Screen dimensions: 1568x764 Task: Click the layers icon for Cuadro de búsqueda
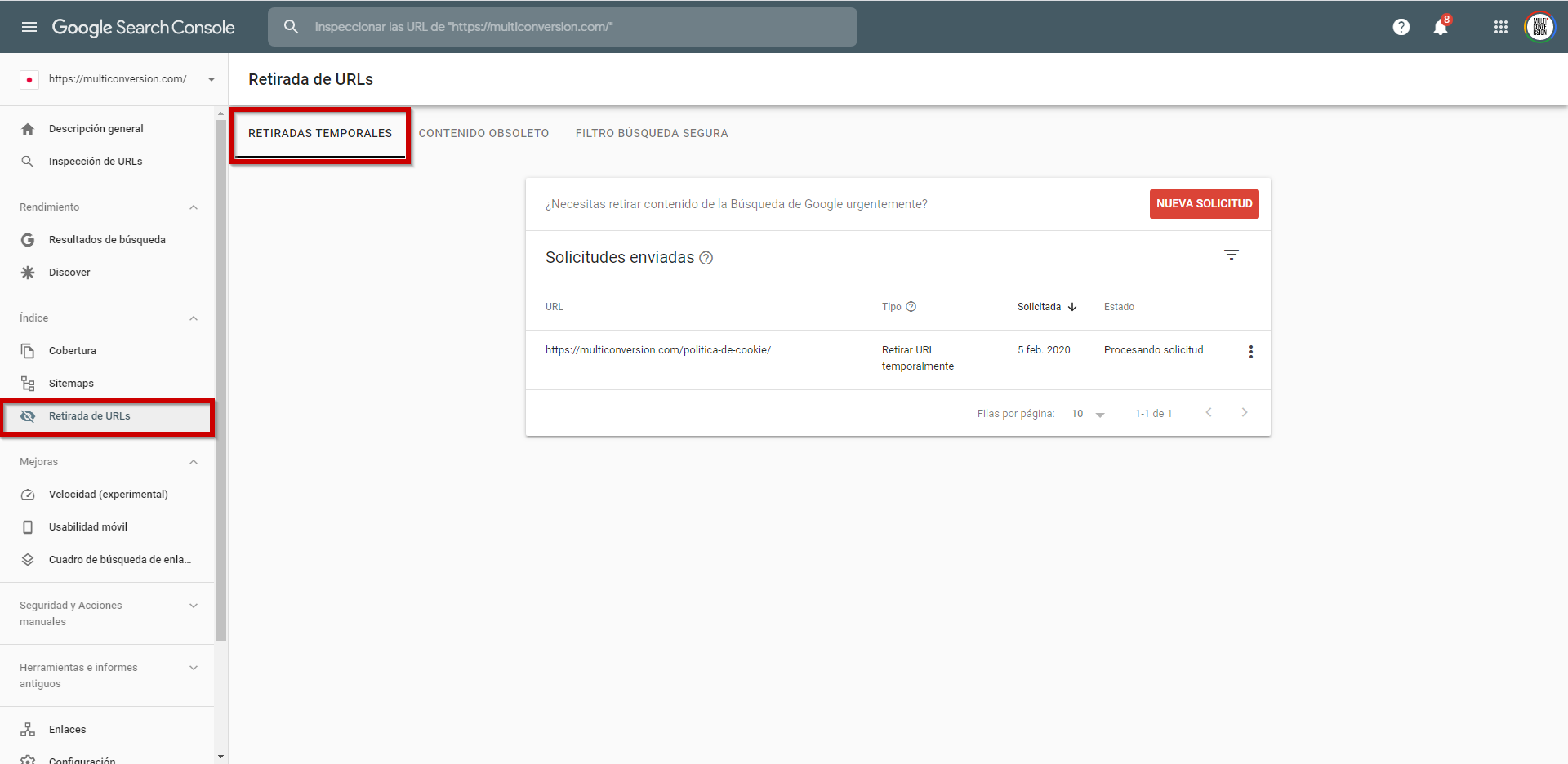(28, 560)
